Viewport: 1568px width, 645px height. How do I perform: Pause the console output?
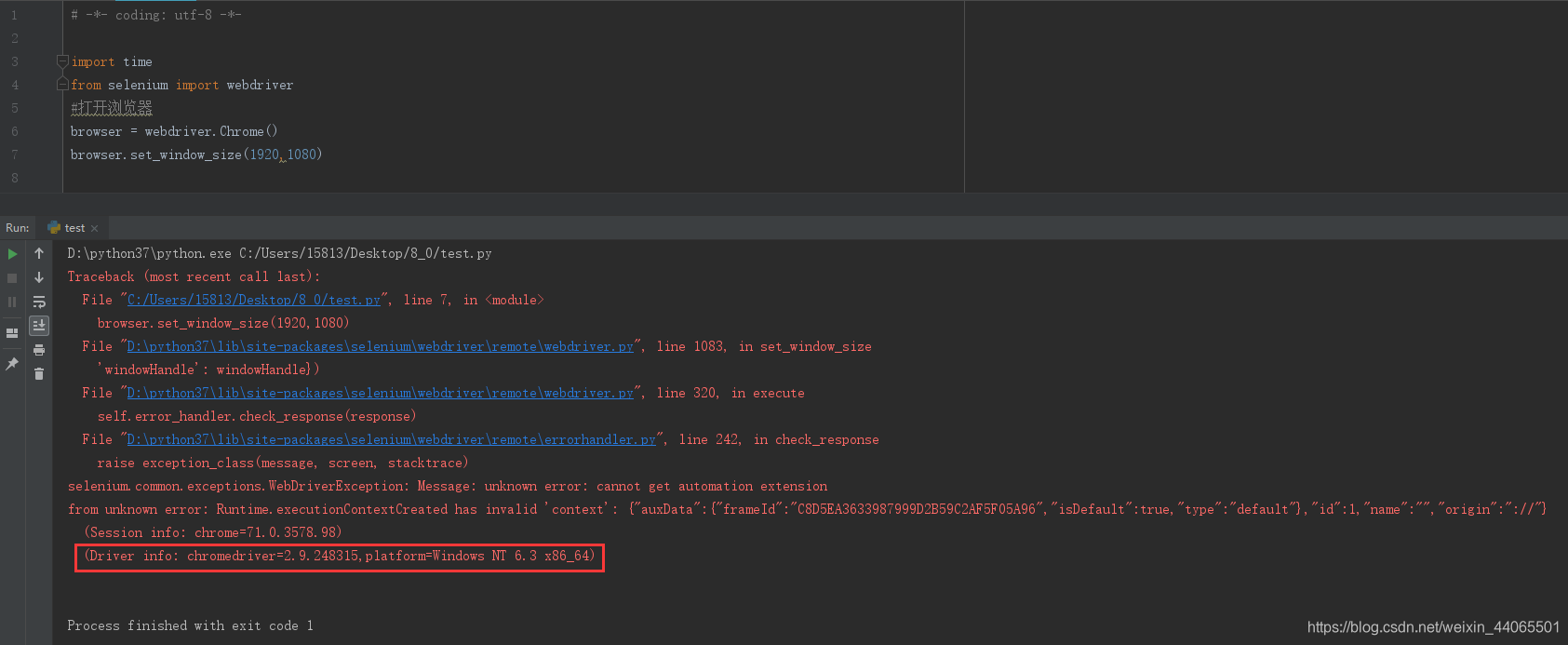point(12,302)
